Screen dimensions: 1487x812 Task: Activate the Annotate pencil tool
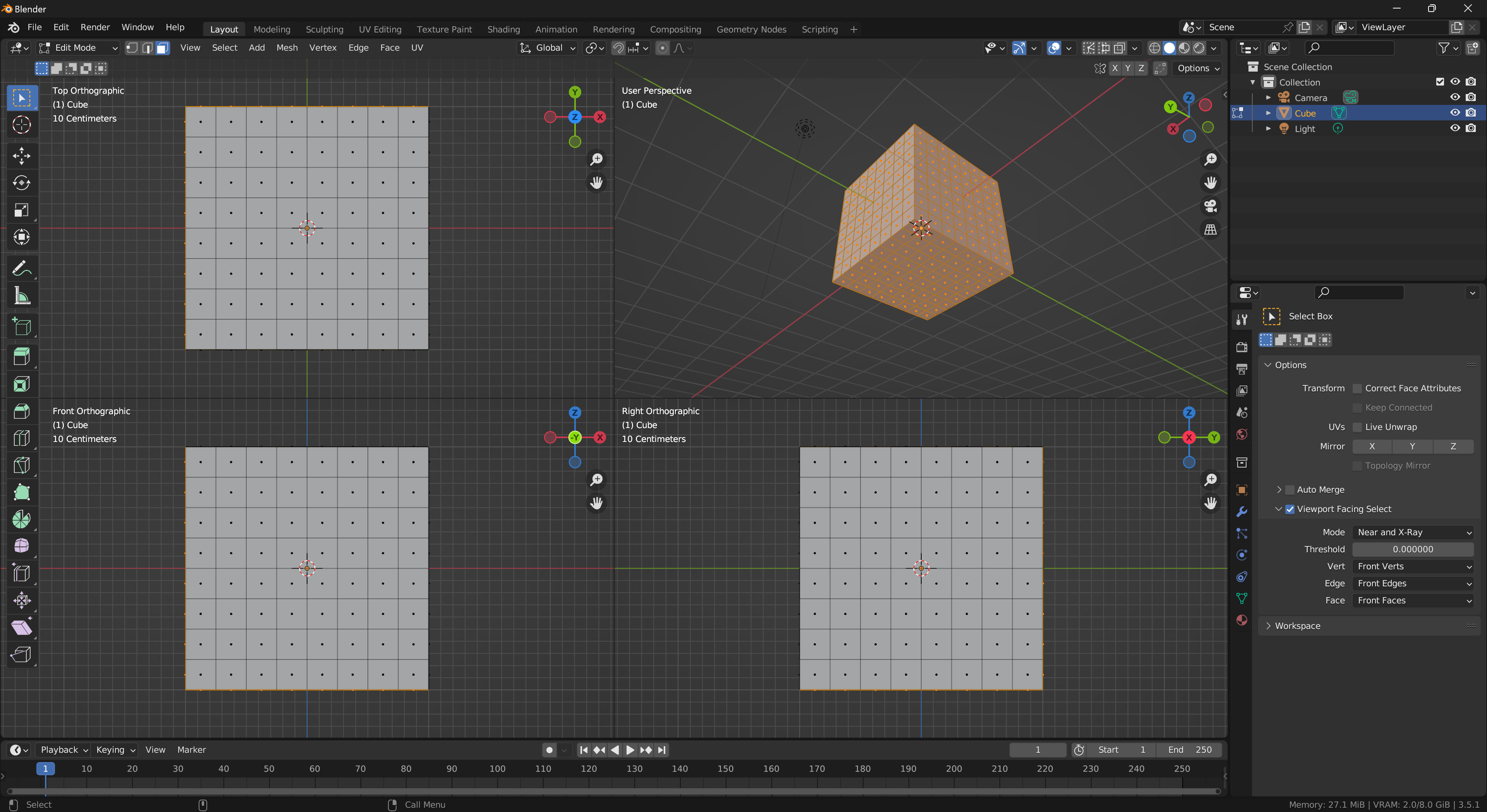point(21,268)
